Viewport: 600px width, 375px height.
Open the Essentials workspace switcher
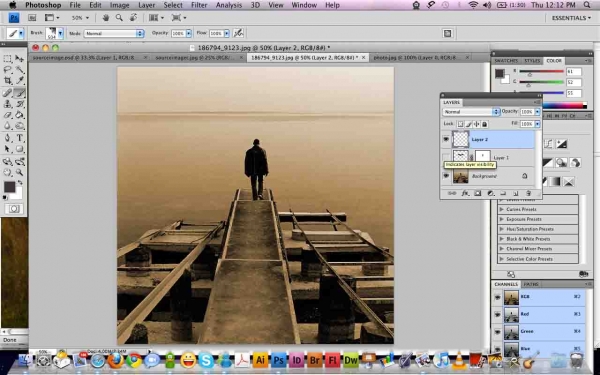coord(571,18)
